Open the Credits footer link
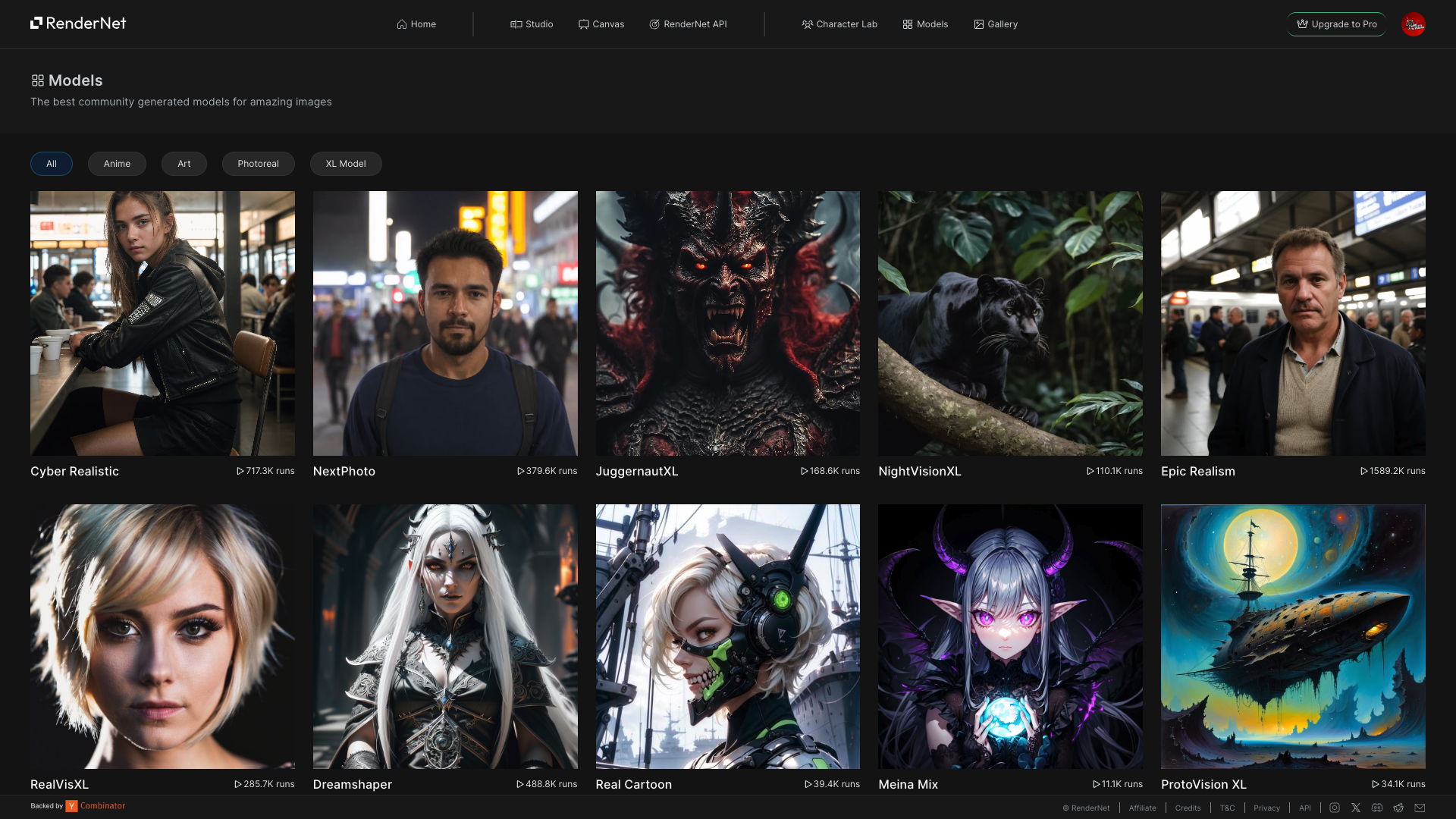The width and height of the screenshot is (1456, 819). [x=1188, y=808]
